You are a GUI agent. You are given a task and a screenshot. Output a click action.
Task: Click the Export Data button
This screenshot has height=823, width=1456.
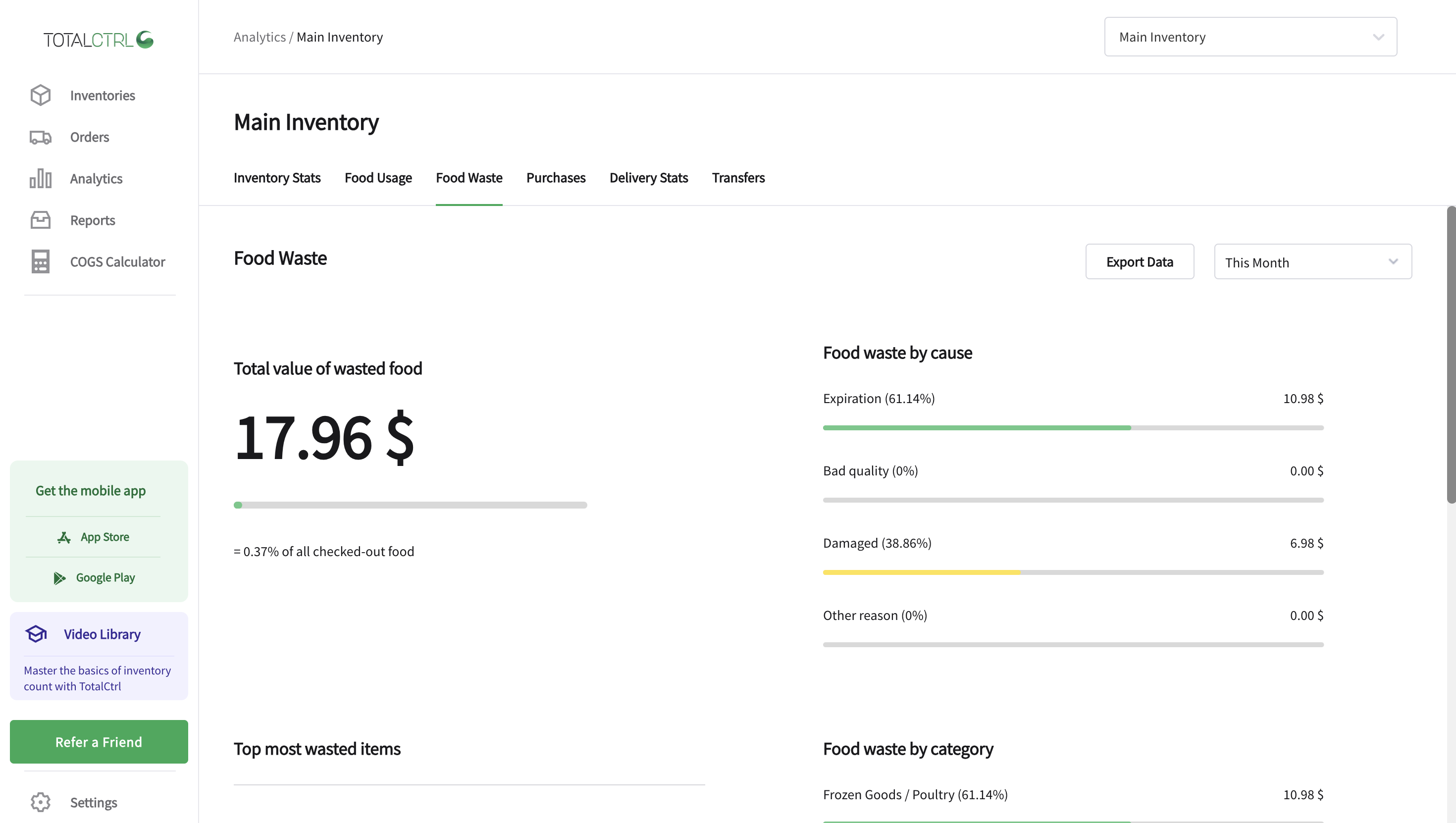1140,261
